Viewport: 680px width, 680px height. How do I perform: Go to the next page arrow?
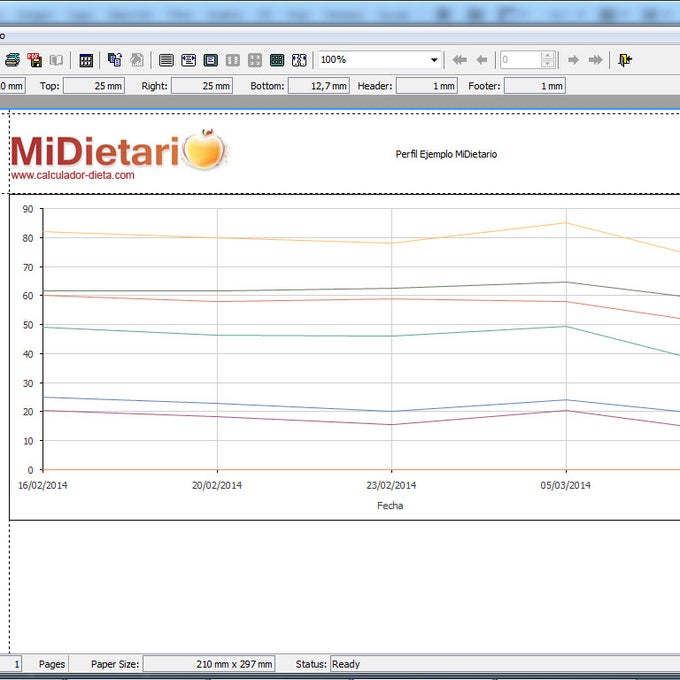573,60
